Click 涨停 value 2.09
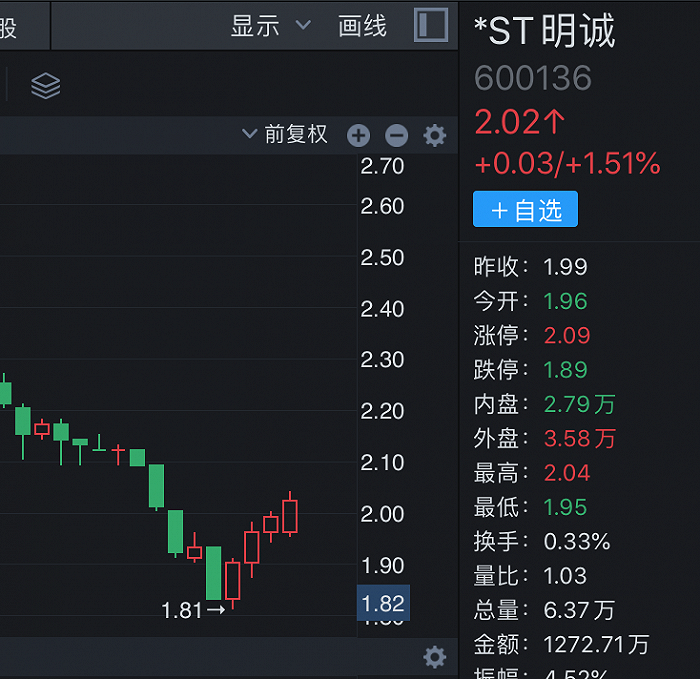Screen dimensions: 700x679 [x=567, y=336]
